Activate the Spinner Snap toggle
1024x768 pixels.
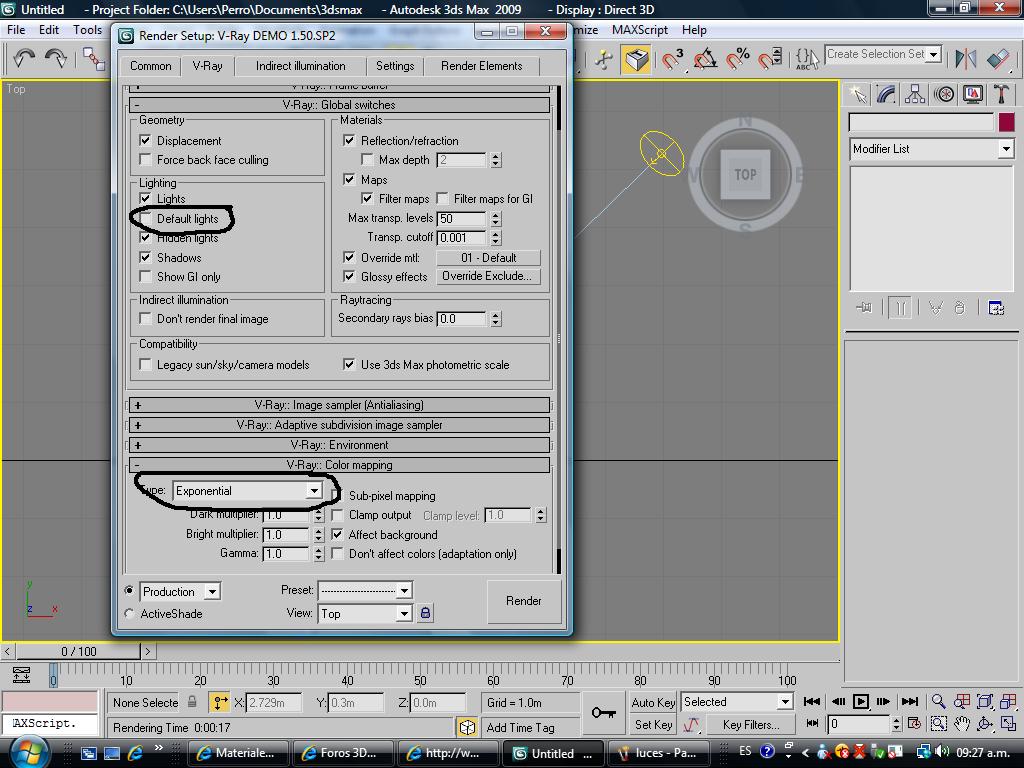coord(771,59)
